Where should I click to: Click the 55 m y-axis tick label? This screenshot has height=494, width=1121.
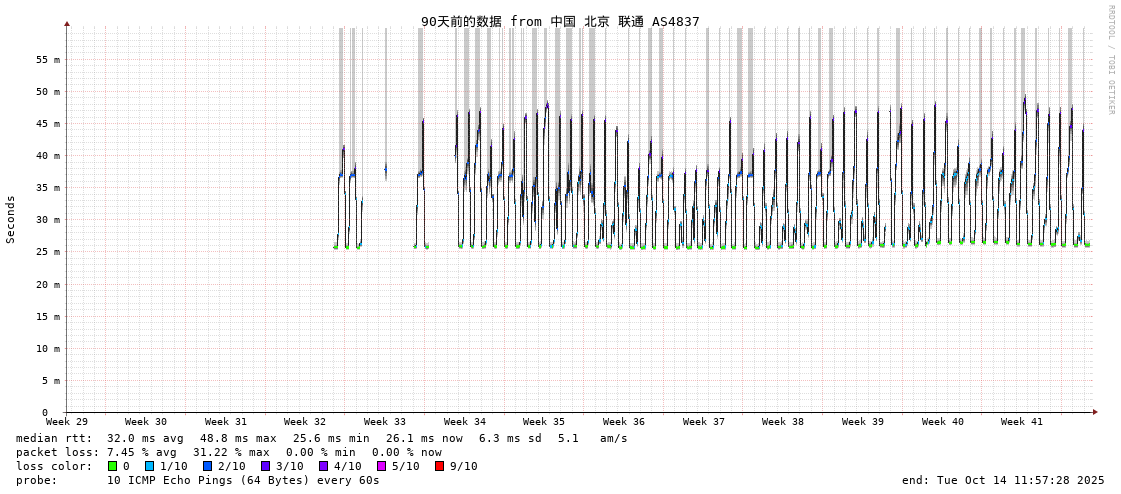tap(48, 60)
